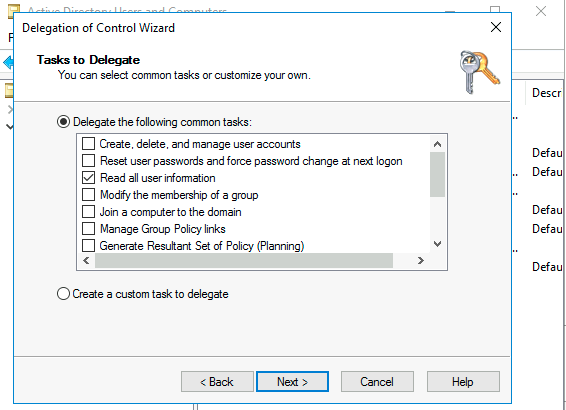Tick Modify the membership of a group
This screenshot has height=410, width=566.
click(x=88, y=195)
